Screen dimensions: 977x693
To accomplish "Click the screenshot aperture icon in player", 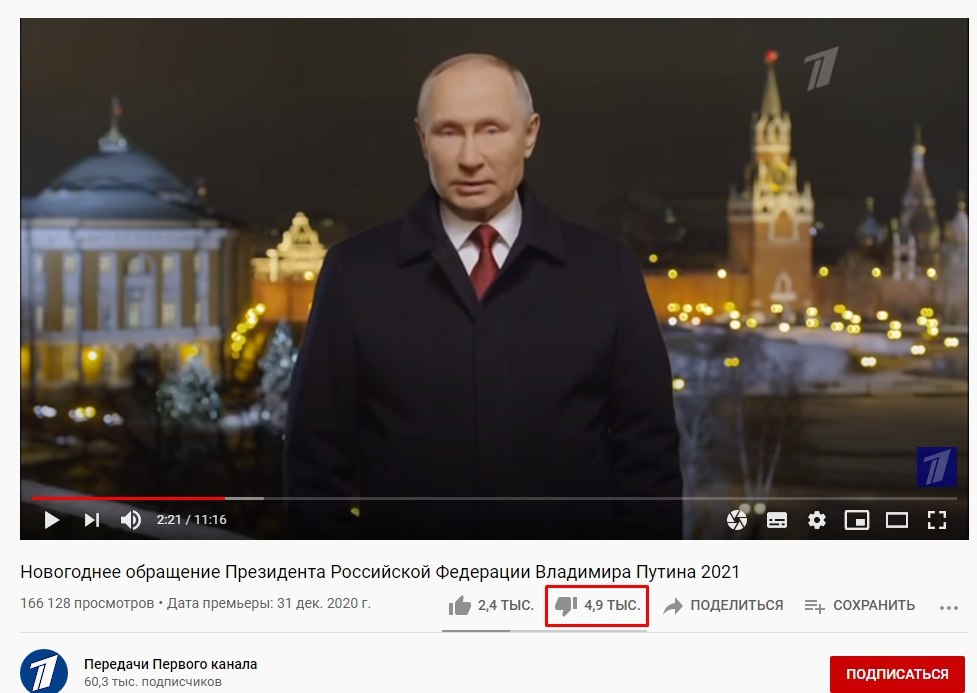I will pos(736,520).
